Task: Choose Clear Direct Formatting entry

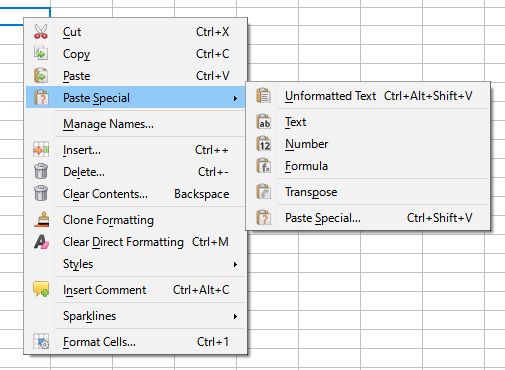Action: pyautogui.click(x=136, y=242)
